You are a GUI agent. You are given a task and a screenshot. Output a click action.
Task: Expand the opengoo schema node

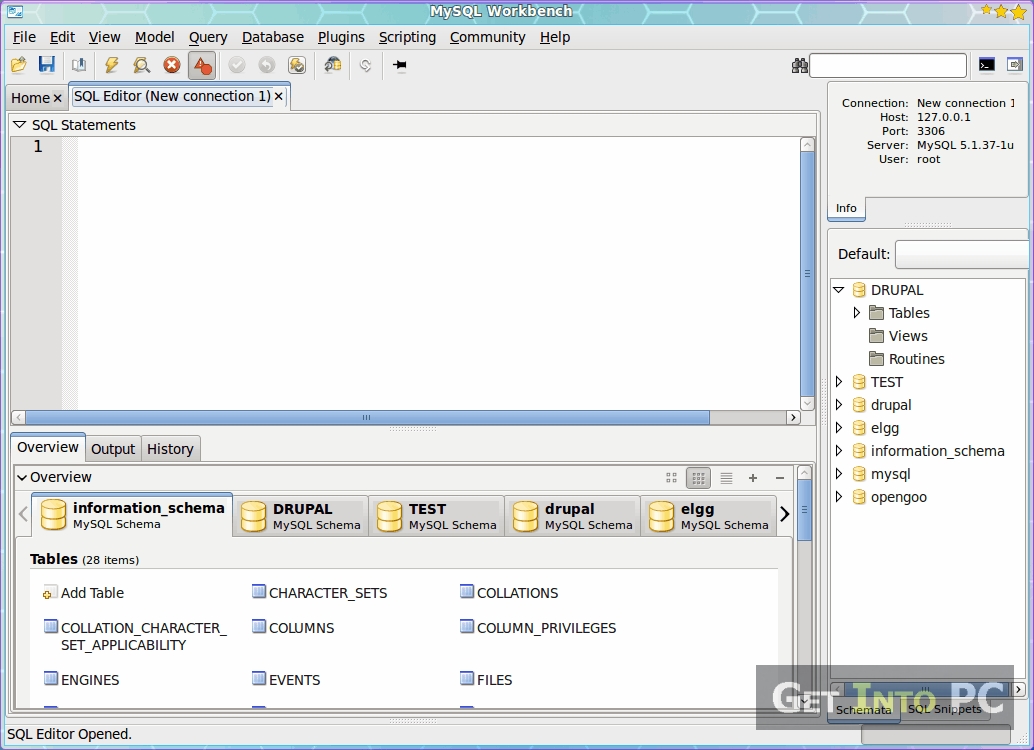point(839,497)
